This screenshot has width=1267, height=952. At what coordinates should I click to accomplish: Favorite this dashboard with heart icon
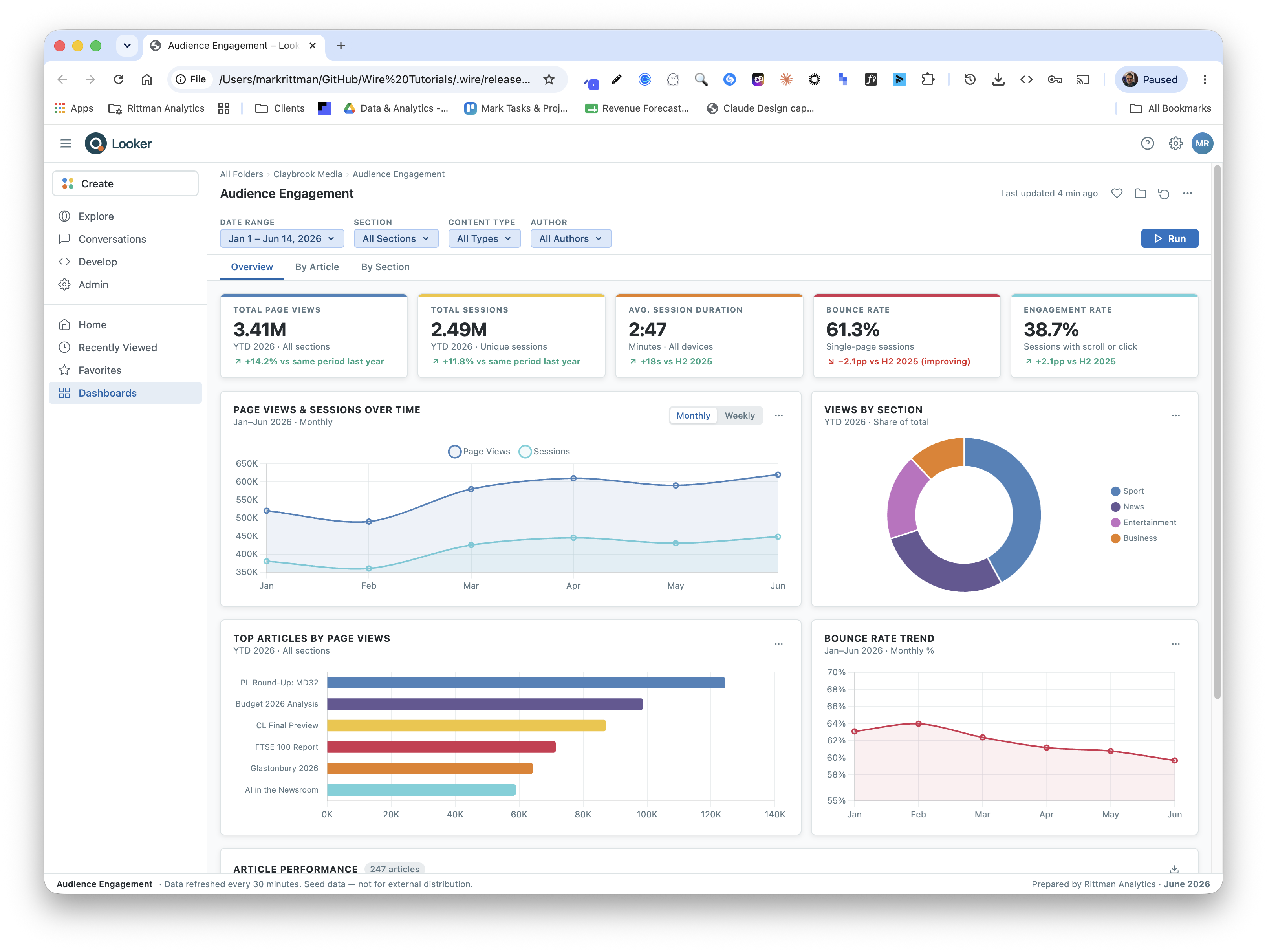tap(1116, 193)
